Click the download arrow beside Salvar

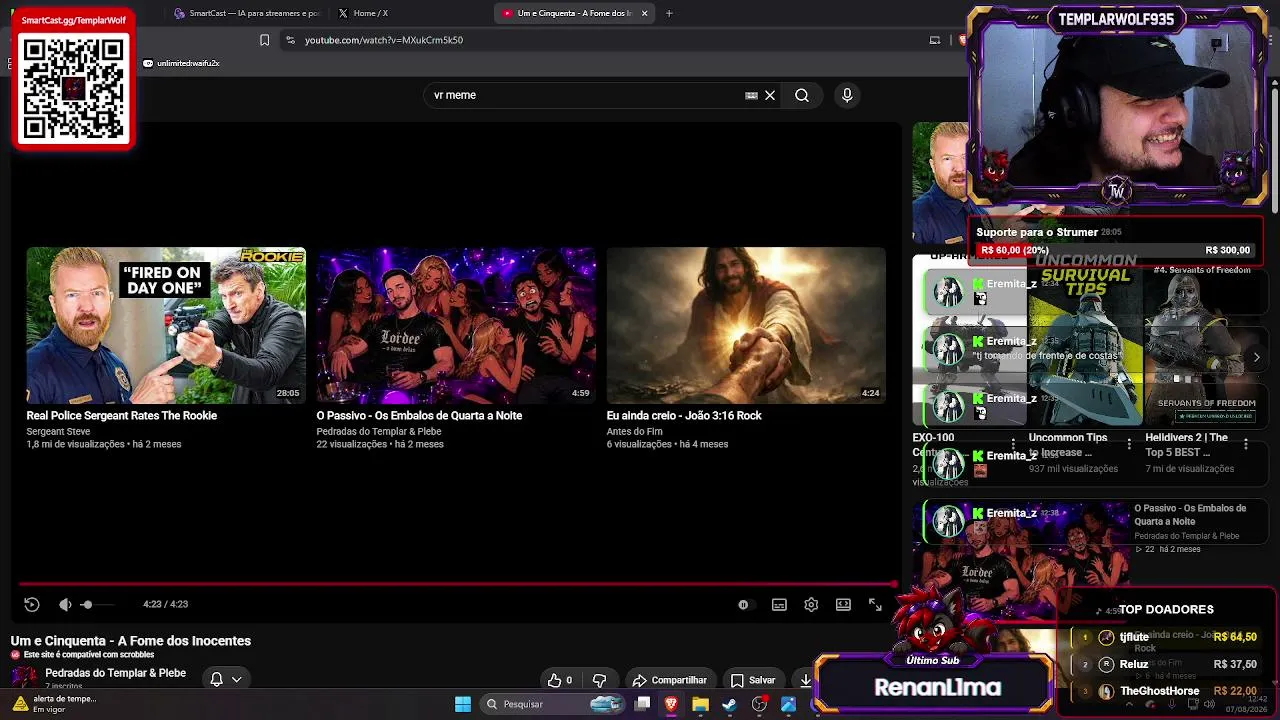click(805, 680)
